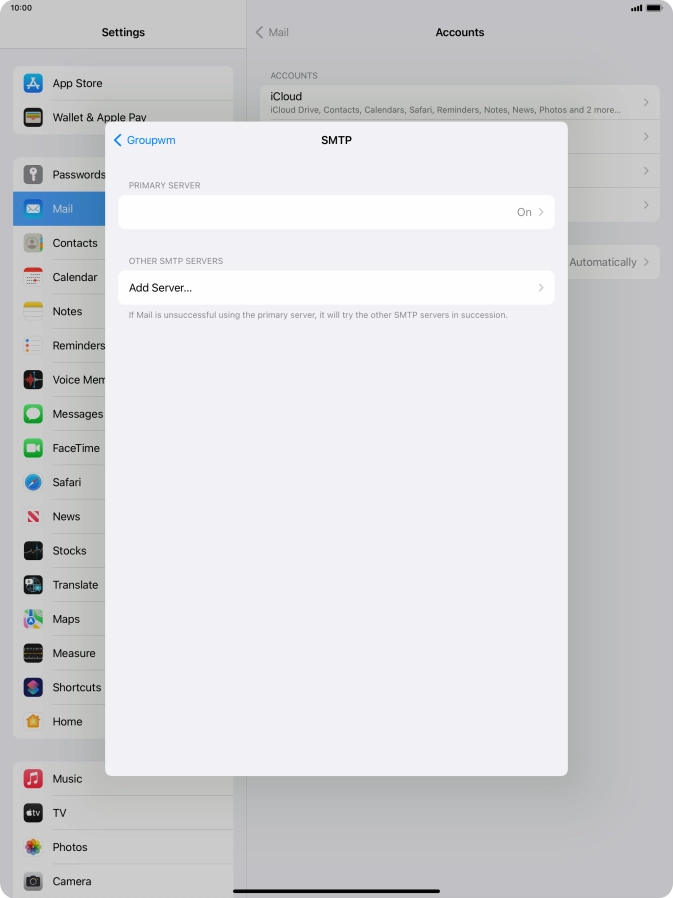673x898 pixels.
Task: Select the Stocks icon in sidebar
Action: click(x=33, y=551)
